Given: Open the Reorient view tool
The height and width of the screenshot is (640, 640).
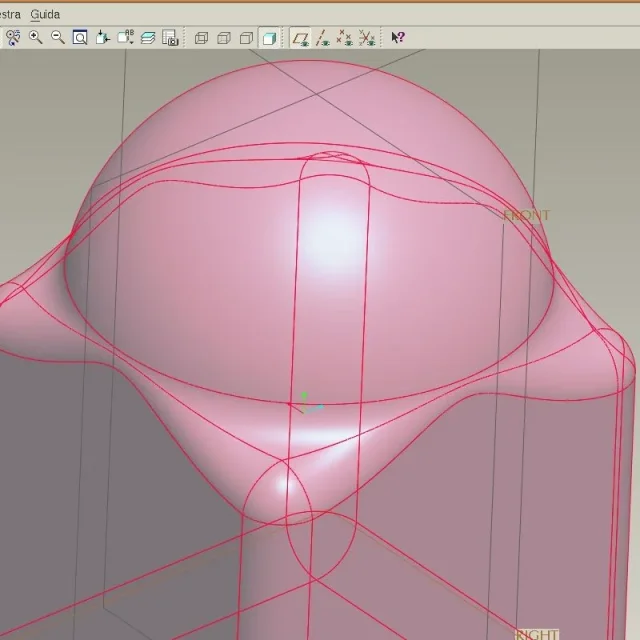Looking at the screenshot, I should tap(102, 38).
